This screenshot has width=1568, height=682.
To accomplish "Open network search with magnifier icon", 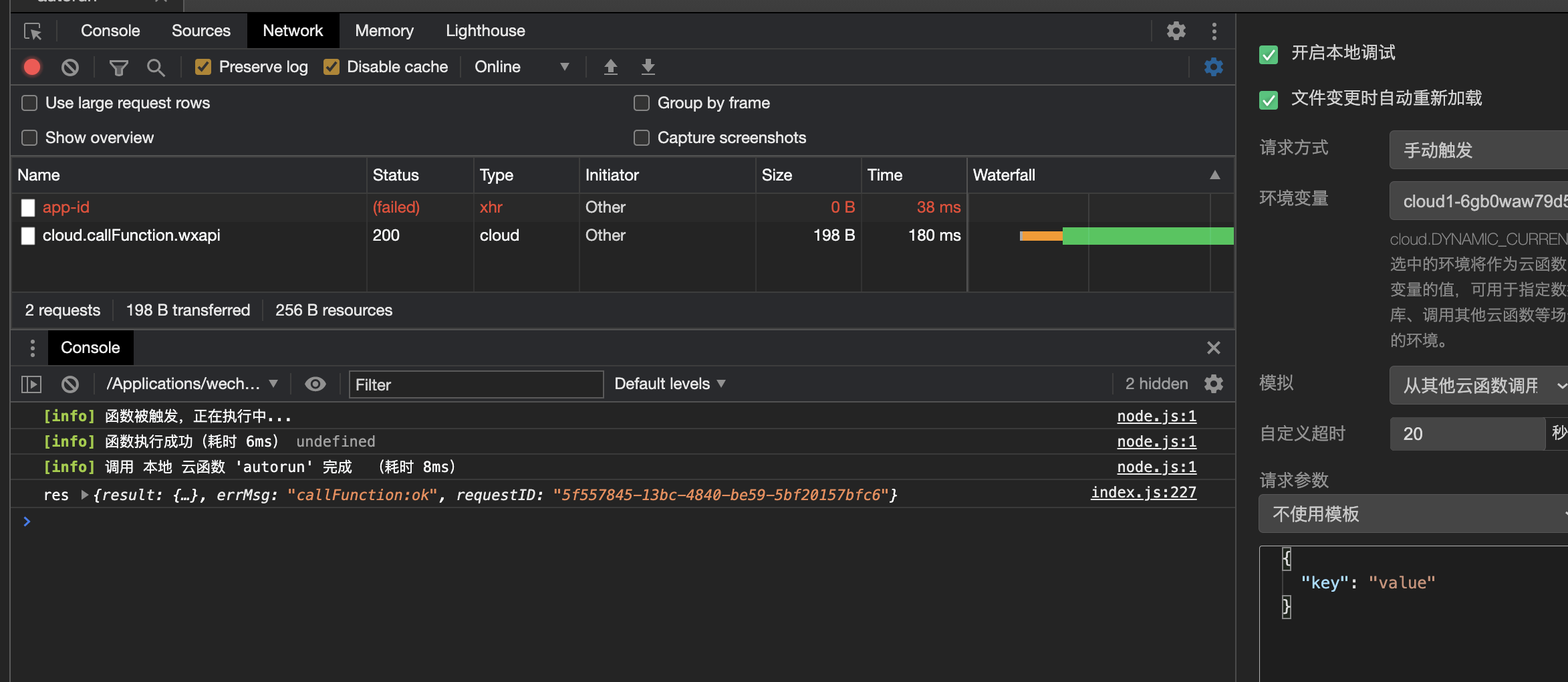I will tap(156, 67).
